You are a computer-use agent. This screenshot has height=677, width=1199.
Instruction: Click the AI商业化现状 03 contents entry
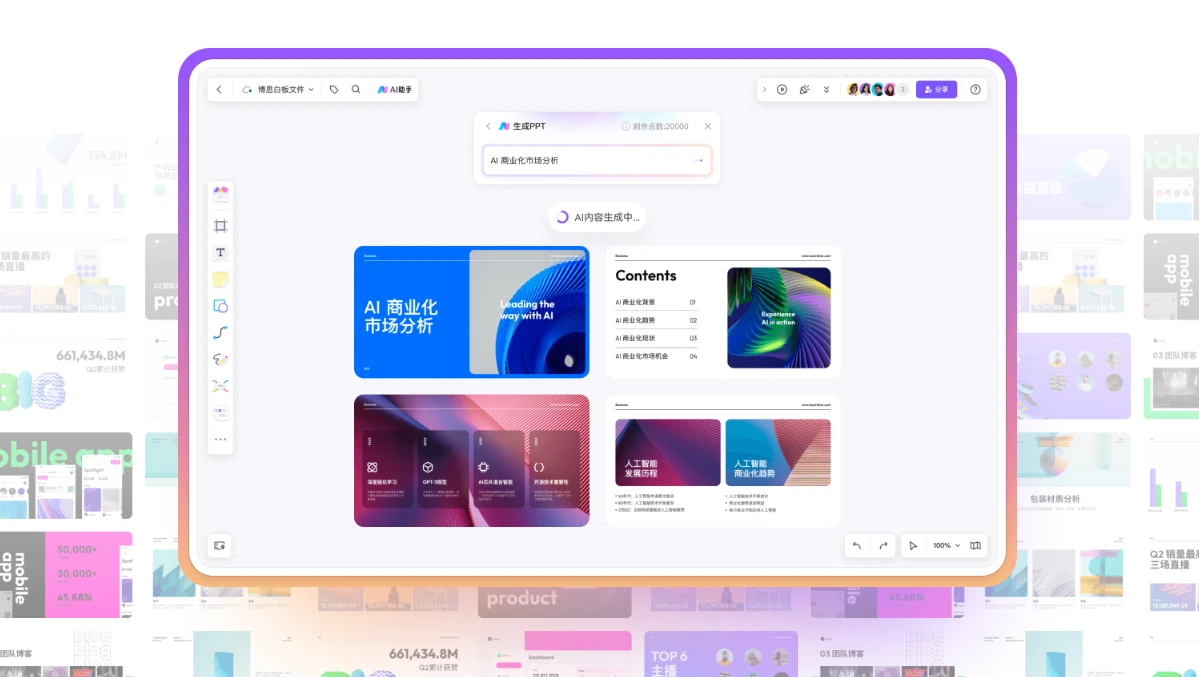coord(656,338)
